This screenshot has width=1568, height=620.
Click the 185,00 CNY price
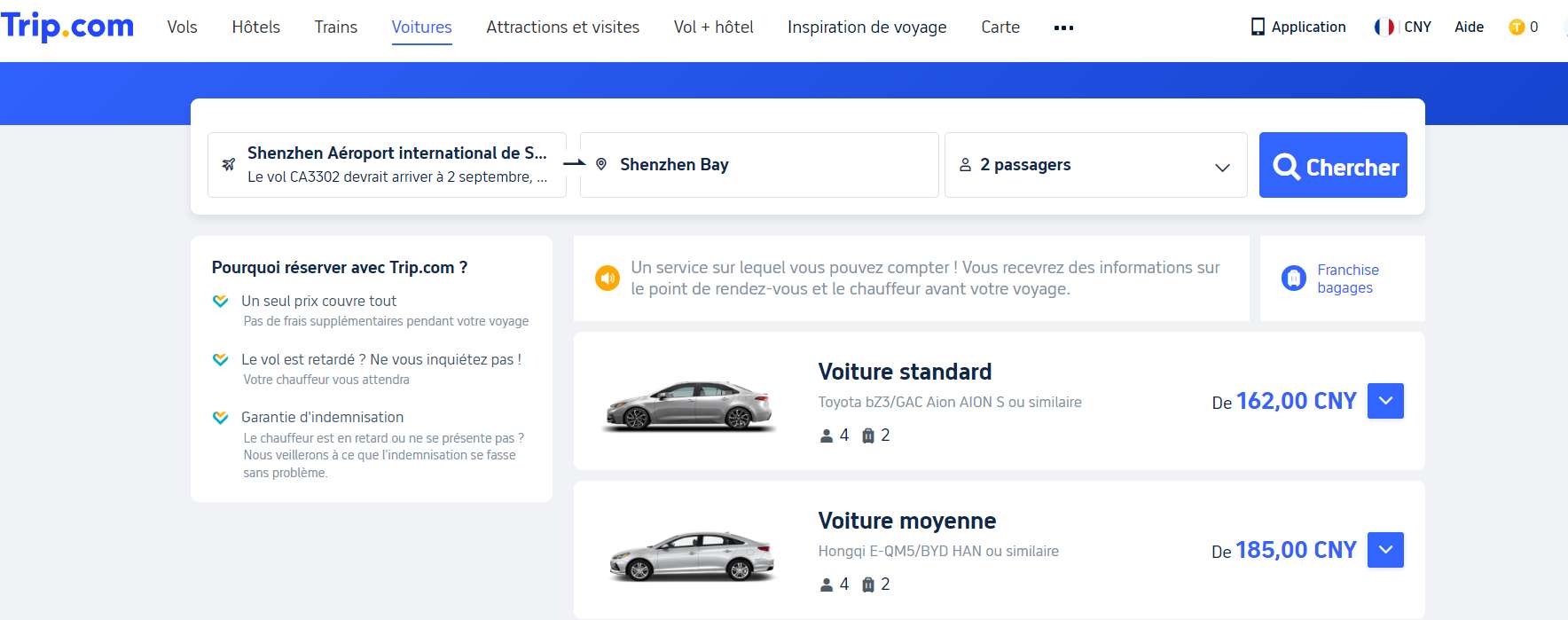pyautogui.click(x=1296, y=550)
